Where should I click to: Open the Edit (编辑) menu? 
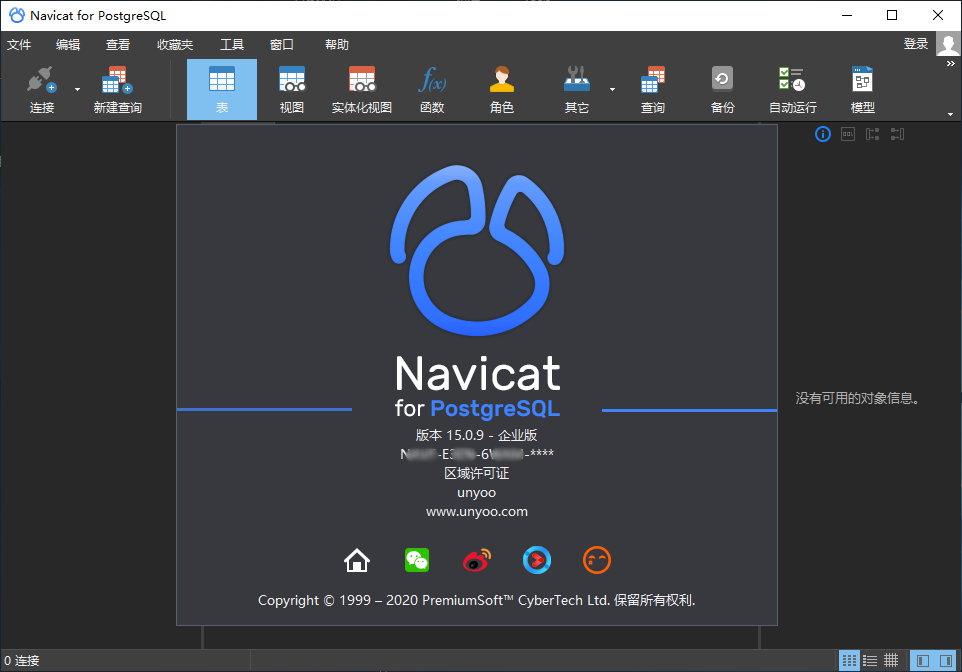[x=67, y=45]
